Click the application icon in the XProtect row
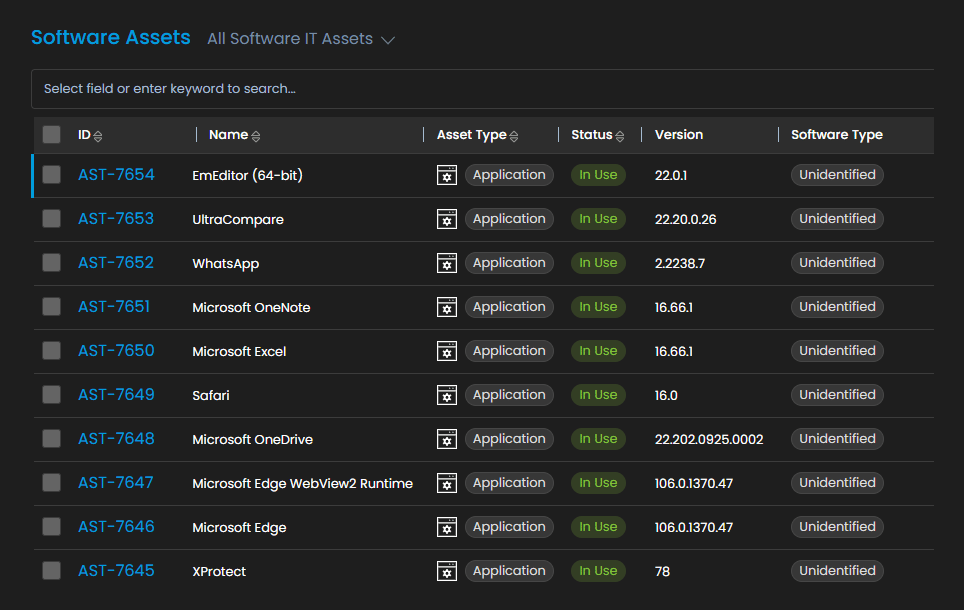The height and width of the screenshot is (610, 964). (x=447, y=571)
